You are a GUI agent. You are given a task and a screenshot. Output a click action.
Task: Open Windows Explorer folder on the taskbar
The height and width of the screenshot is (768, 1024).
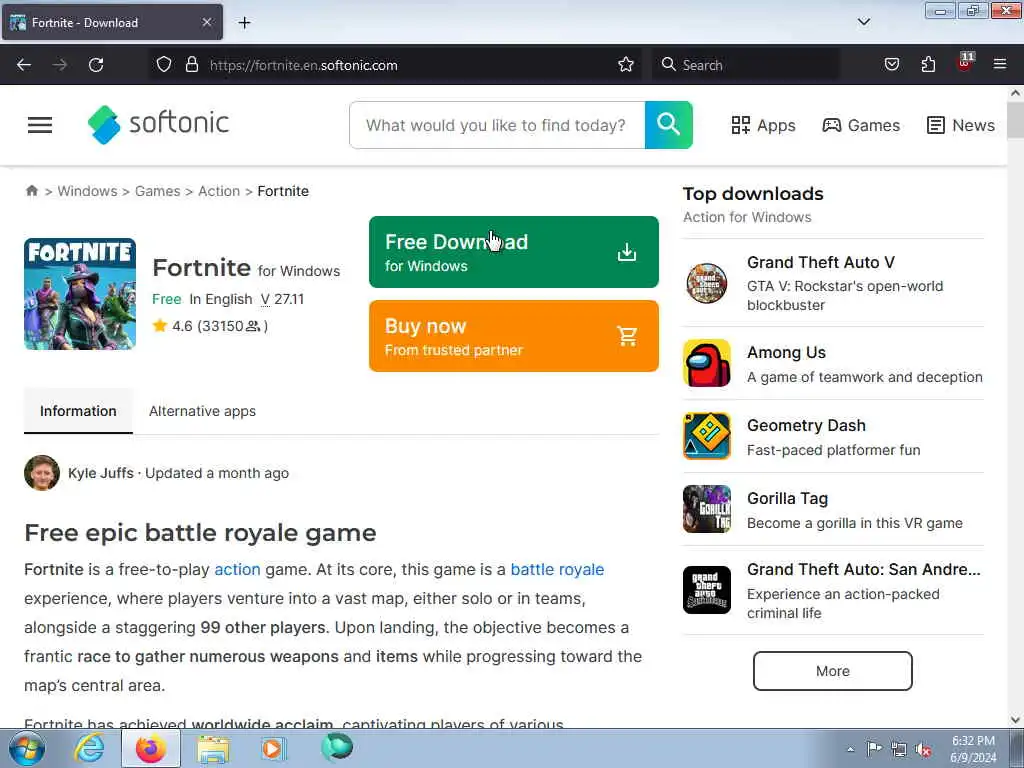pos(213,750)
